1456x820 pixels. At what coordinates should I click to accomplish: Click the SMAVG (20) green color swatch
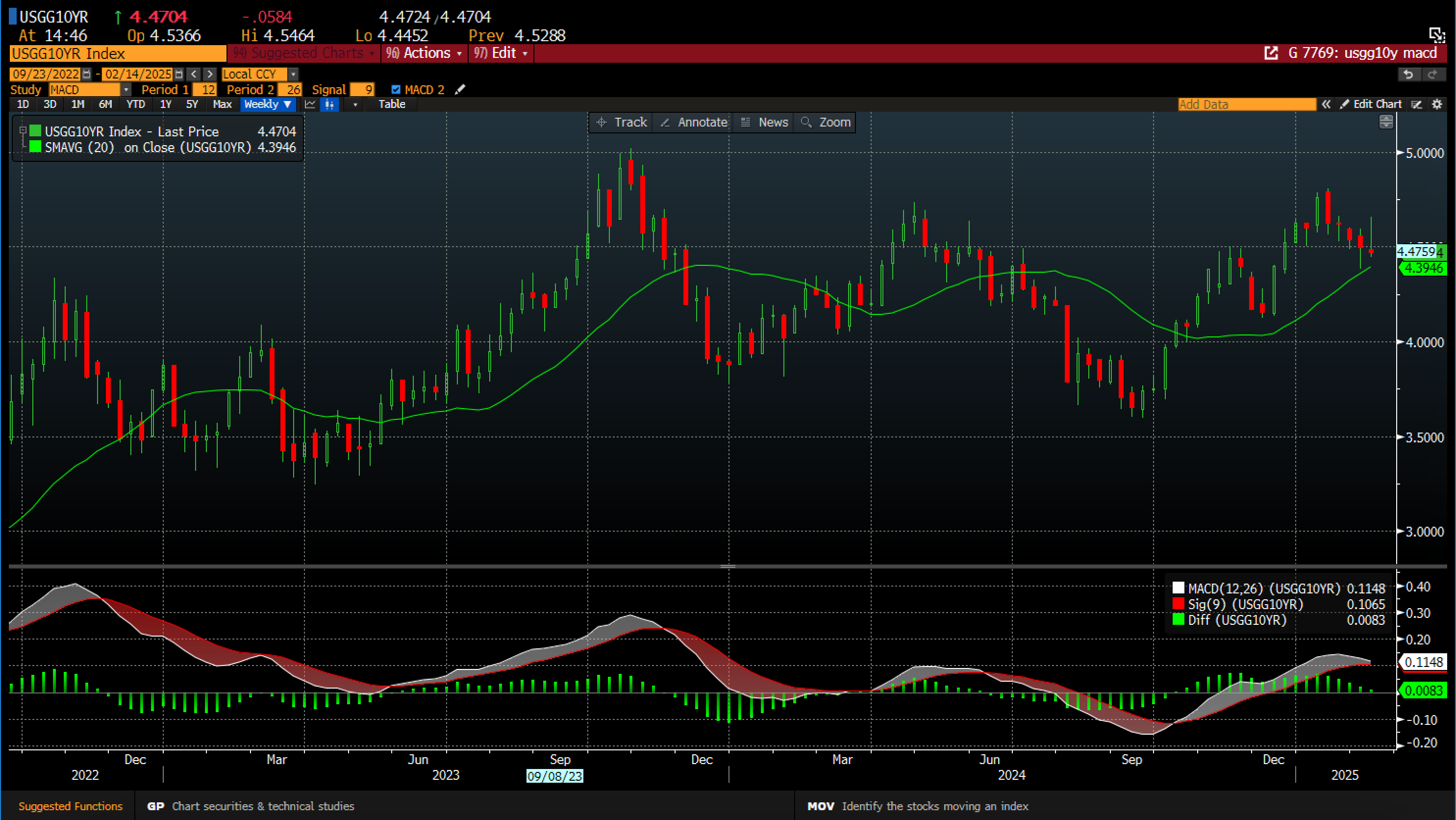pyautogui.click(x=35, y=147)
